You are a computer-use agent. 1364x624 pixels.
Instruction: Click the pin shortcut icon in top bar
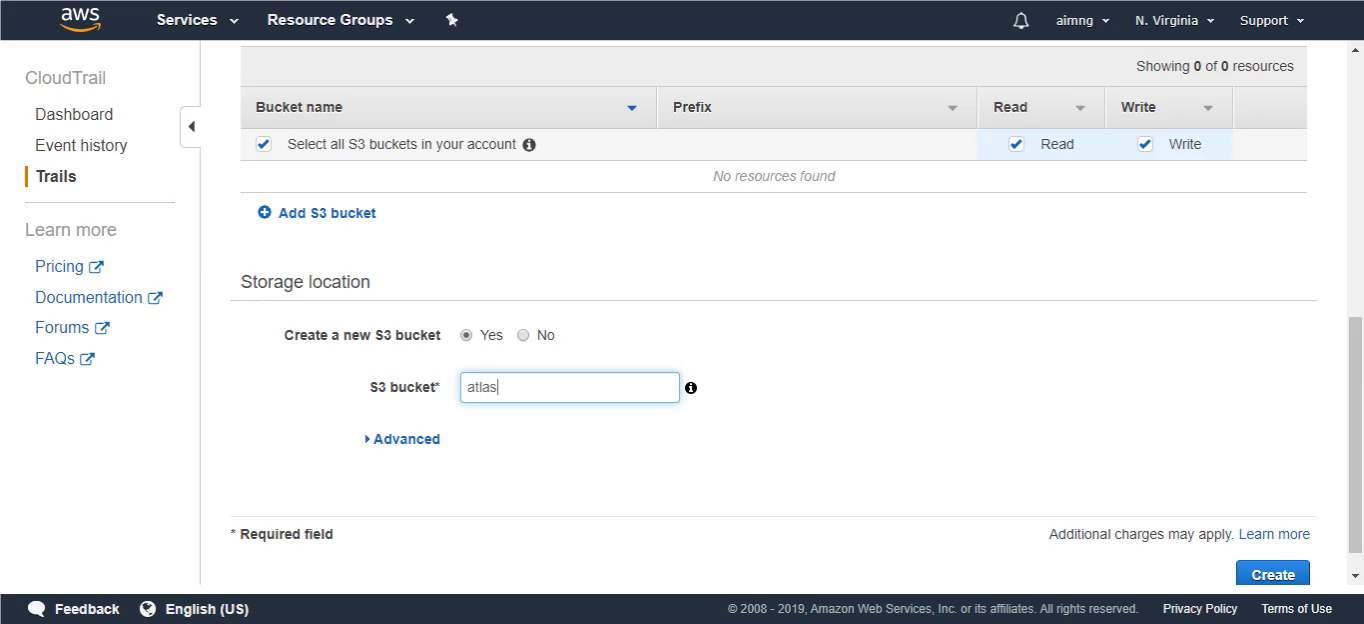pos(452,20)
